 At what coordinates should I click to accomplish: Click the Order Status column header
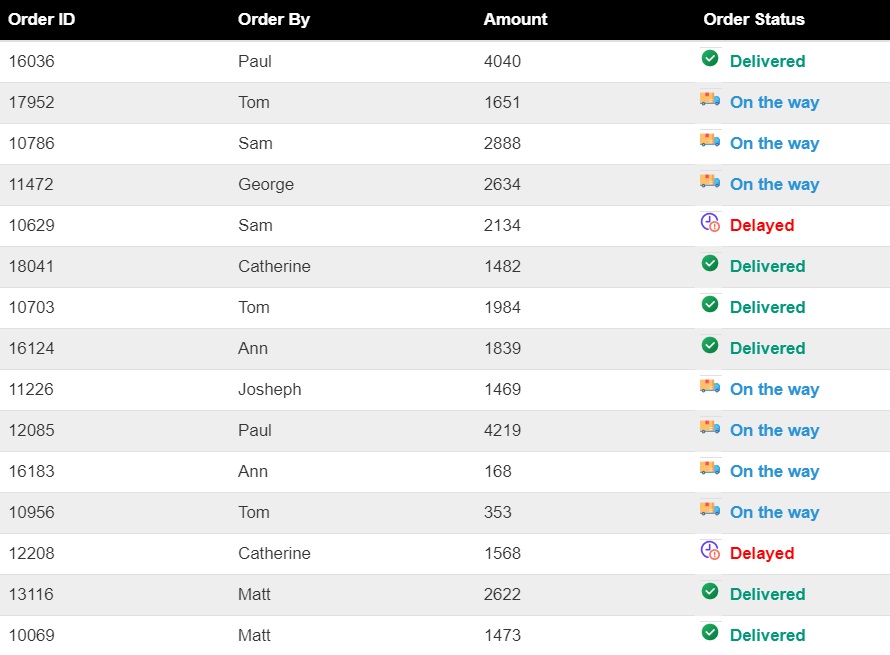tap(754, 19)
